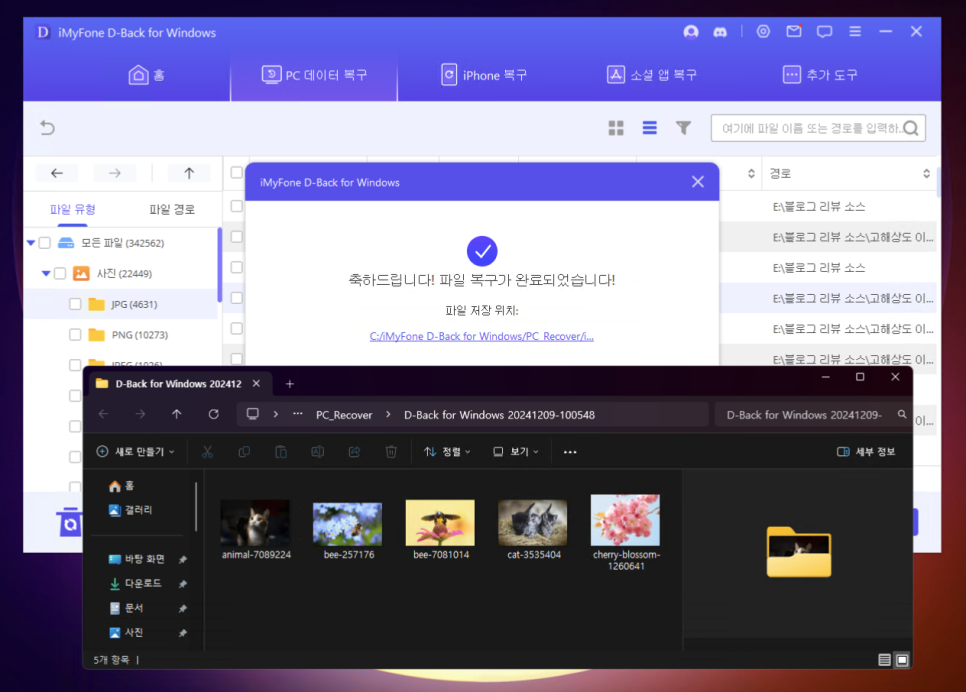The height and width of the screenshot is (692, 966).
Task: Open the filter funnel icon
Action: point(683,128)
